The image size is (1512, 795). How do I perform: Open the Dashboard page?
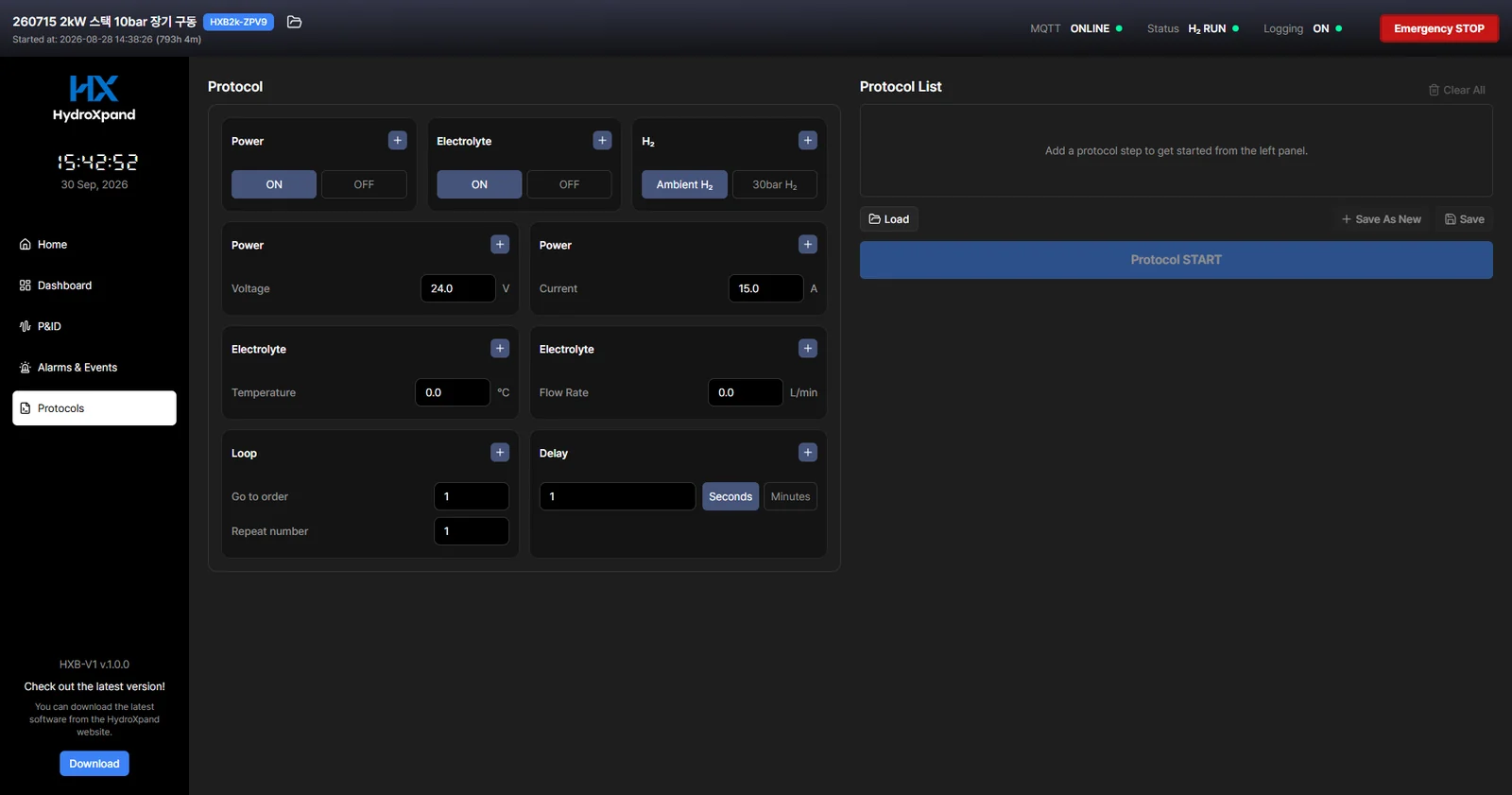point(94,285)
